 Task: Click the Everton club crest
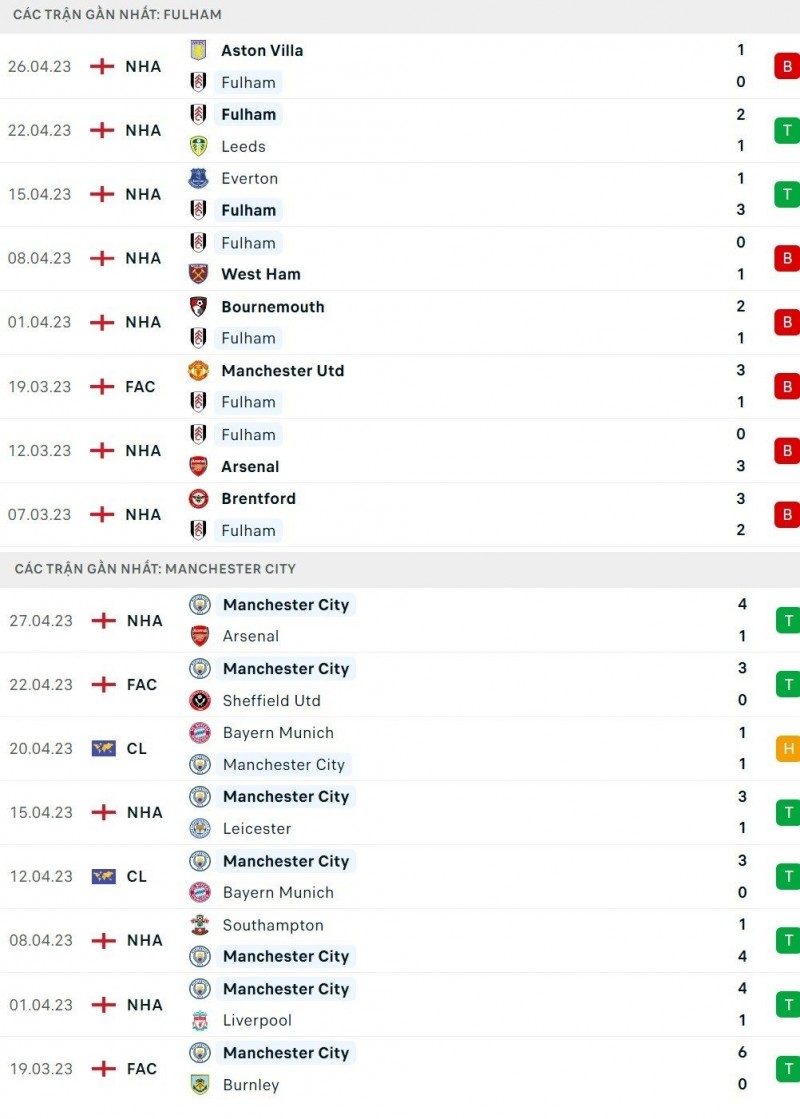(198, 178)
